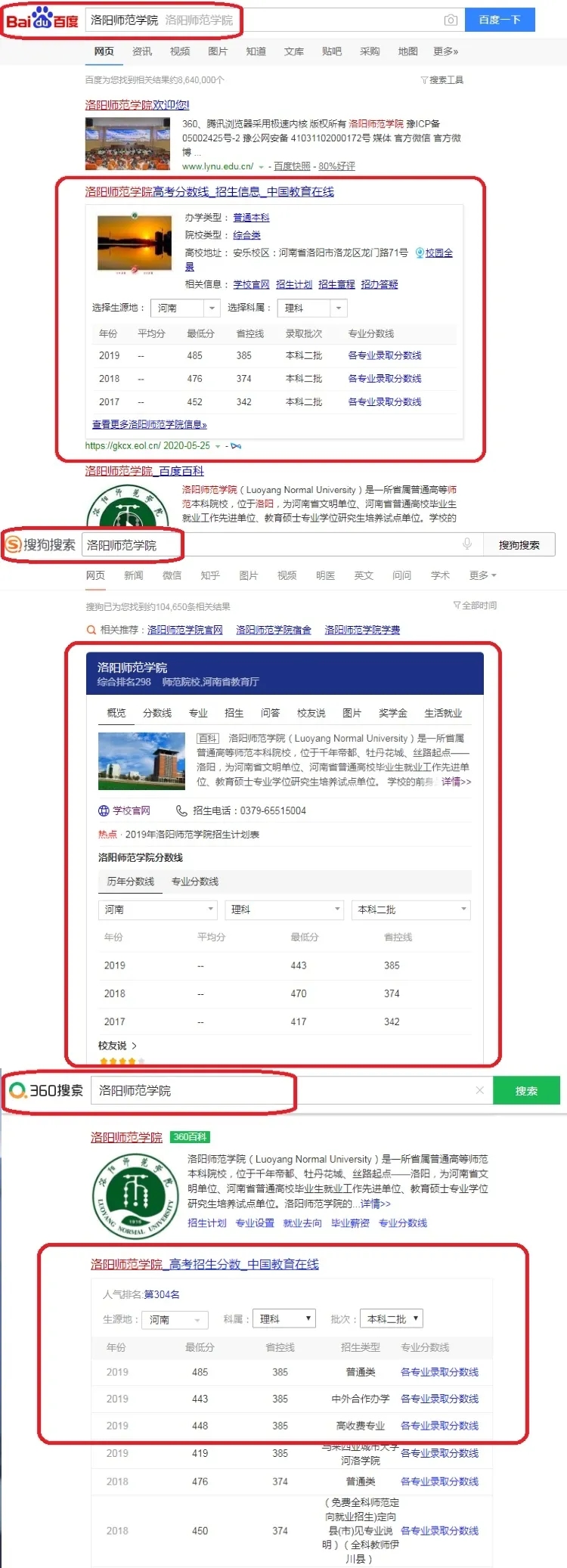Select 校友说 tab in Sogou card

coord(311,713)
